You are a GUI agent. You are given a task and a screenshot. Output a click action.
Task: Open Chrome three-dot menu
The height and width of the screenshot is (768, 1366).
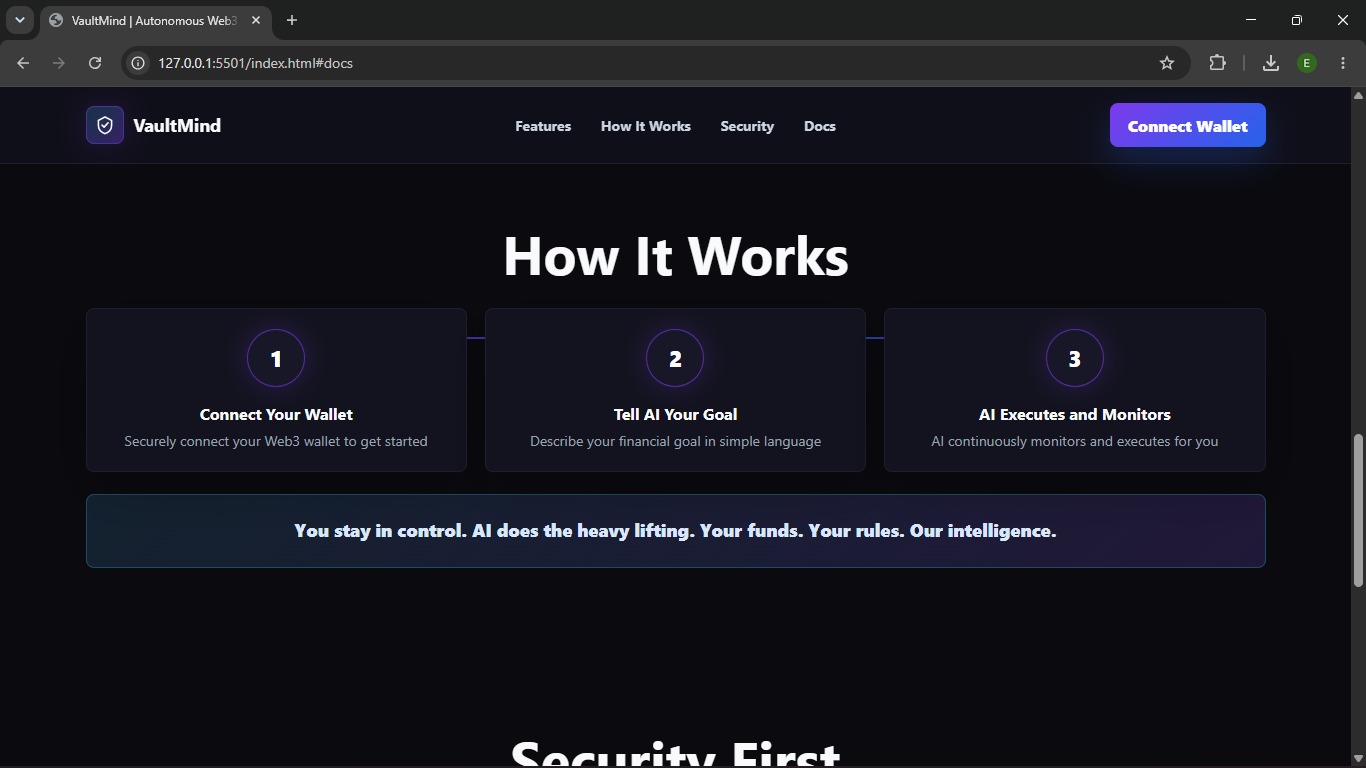(x=1342, y=63)
